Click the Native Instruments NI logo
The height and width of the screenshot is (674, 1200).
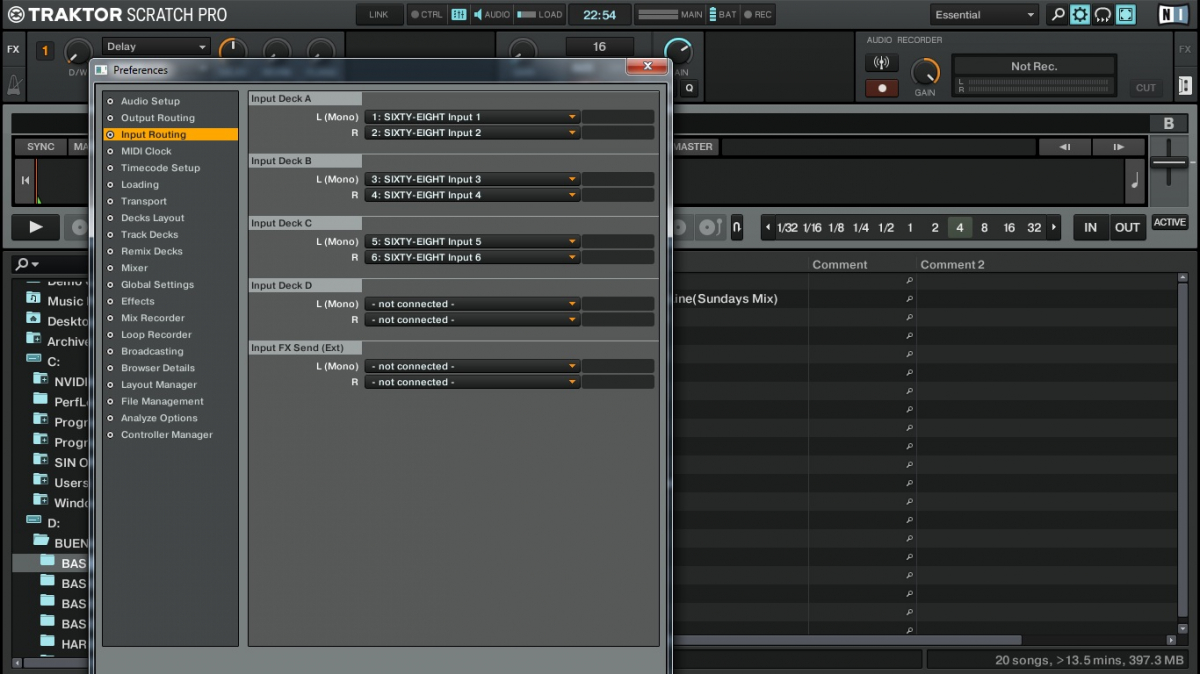pos(1173,15)
